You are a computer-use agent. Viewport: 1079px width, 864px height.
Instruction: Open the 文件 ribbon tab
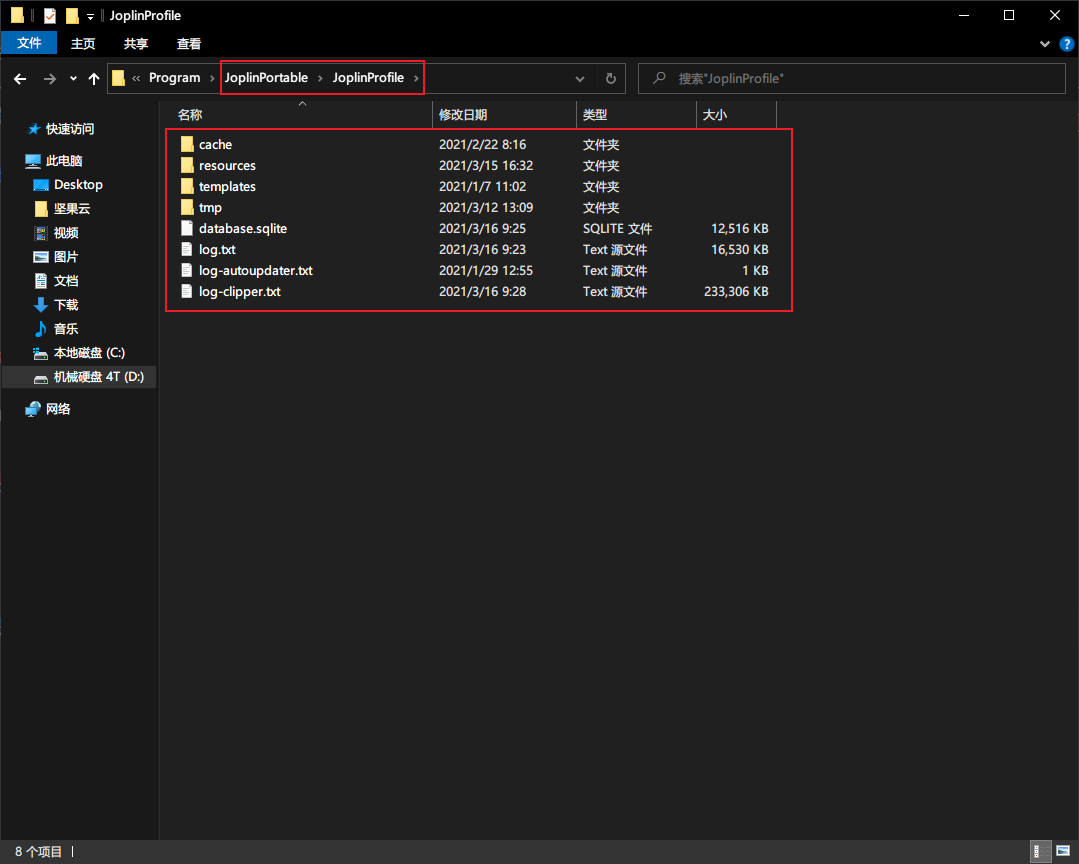[29, 43]
